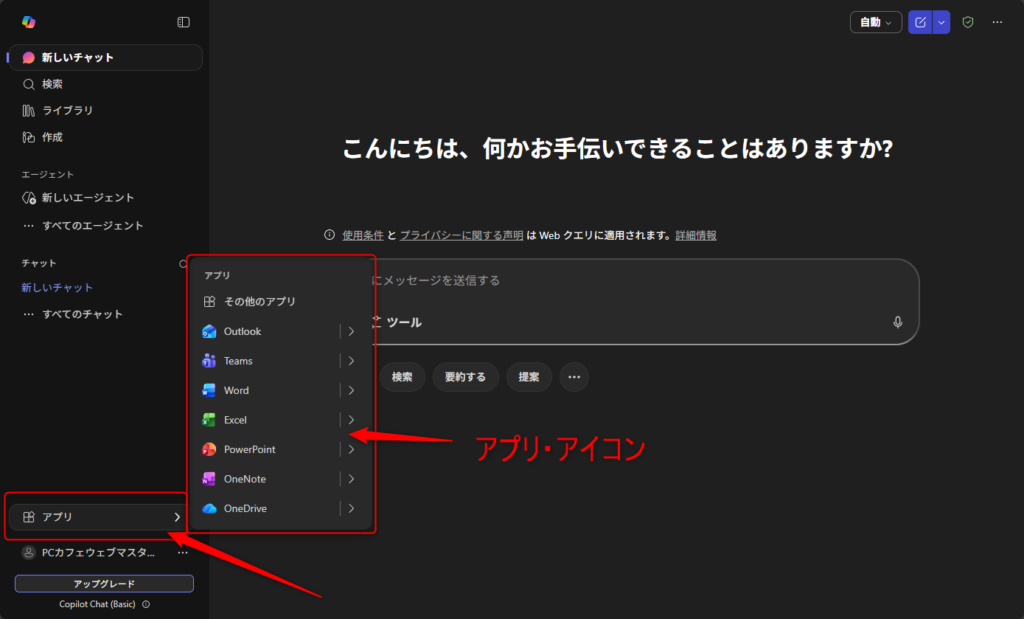Viewport: 1024px width, 619px height.
Task: Expand the arrow next to new chat button
Action: [x=941, y=22]
